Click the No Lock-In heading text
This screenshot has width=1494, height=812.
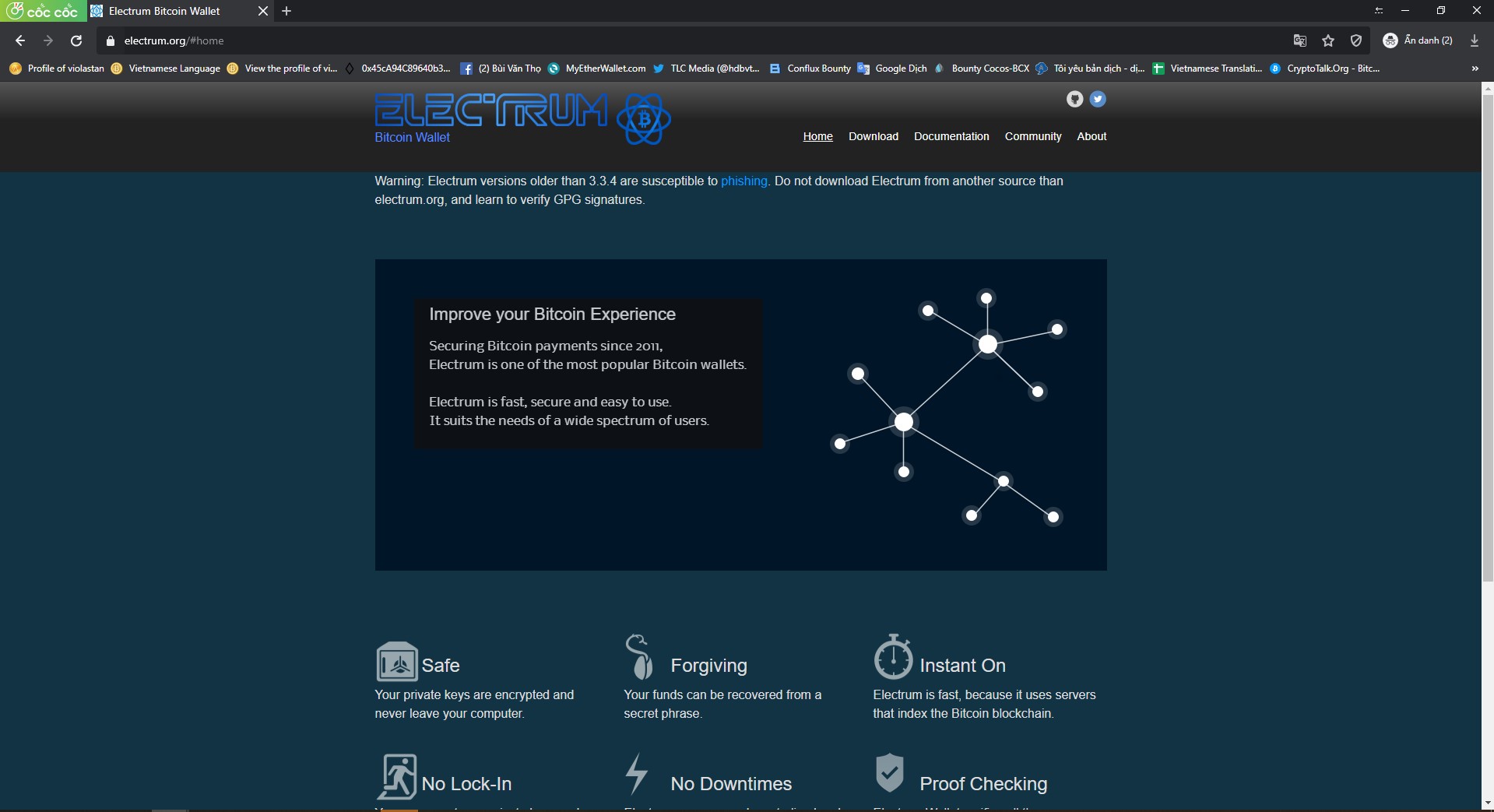[466, 784]
